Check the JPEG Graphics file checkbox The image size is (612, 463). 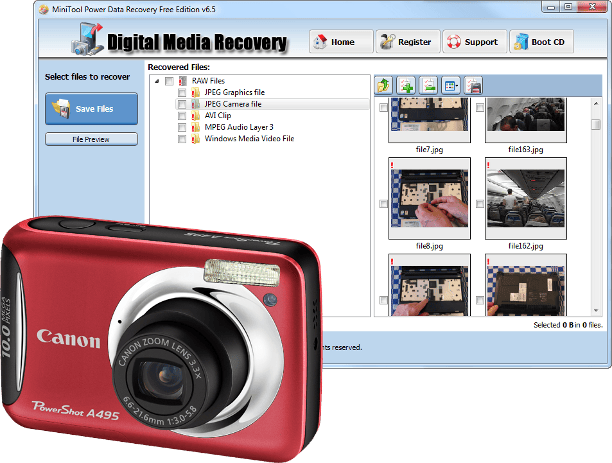(182, 93)
